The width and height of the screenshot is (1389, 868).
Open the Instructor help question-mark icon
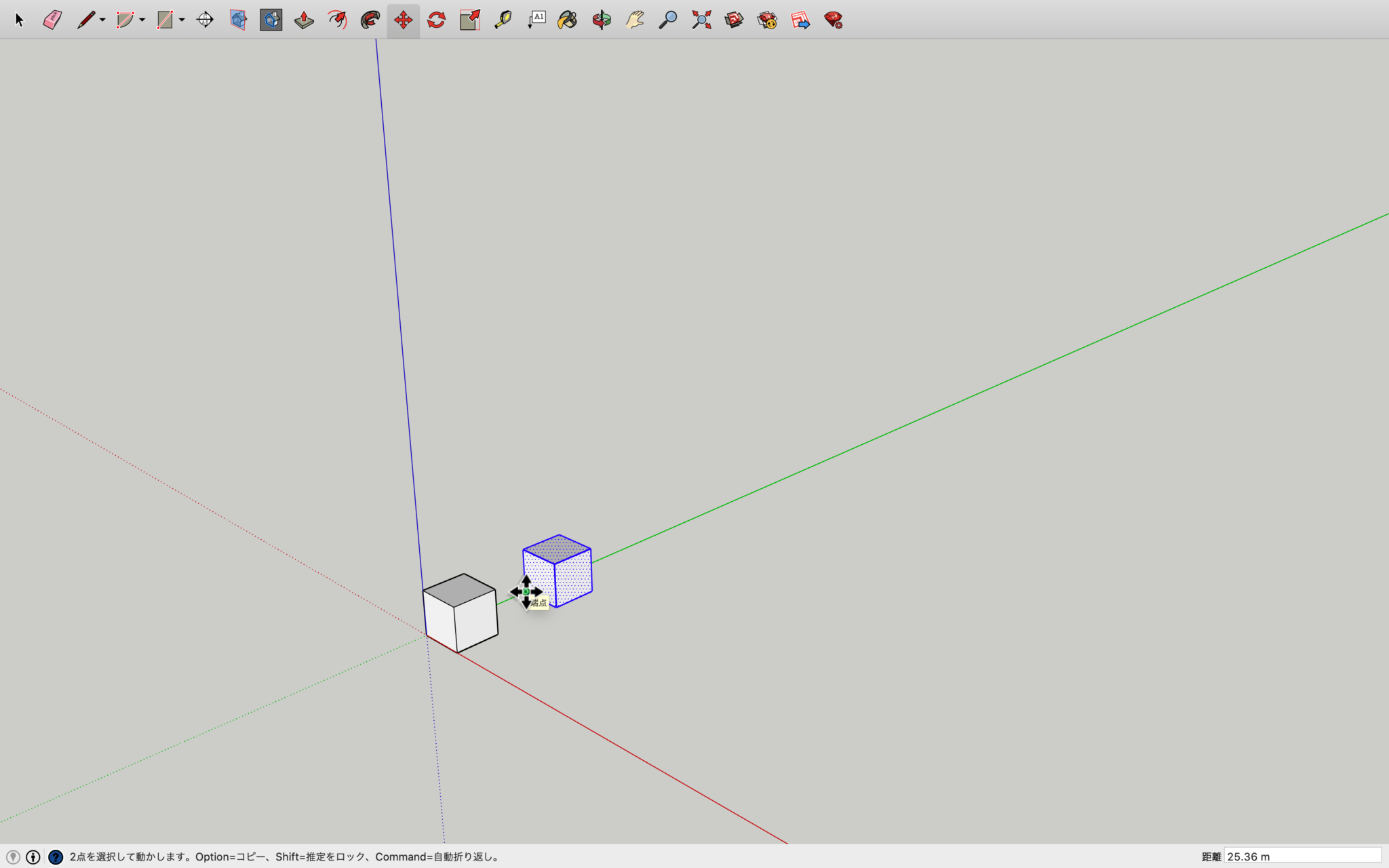pos(56,857)
